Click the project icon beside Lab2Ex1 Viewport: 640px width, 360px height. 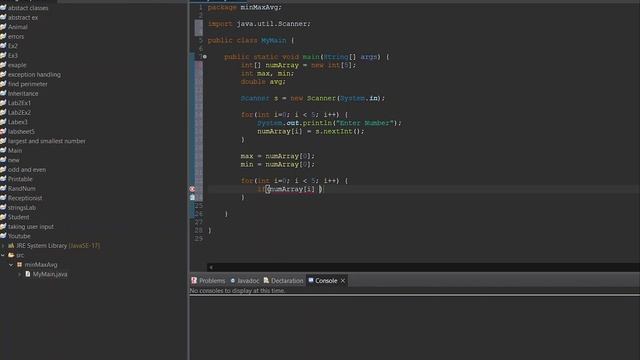point(3,103)
